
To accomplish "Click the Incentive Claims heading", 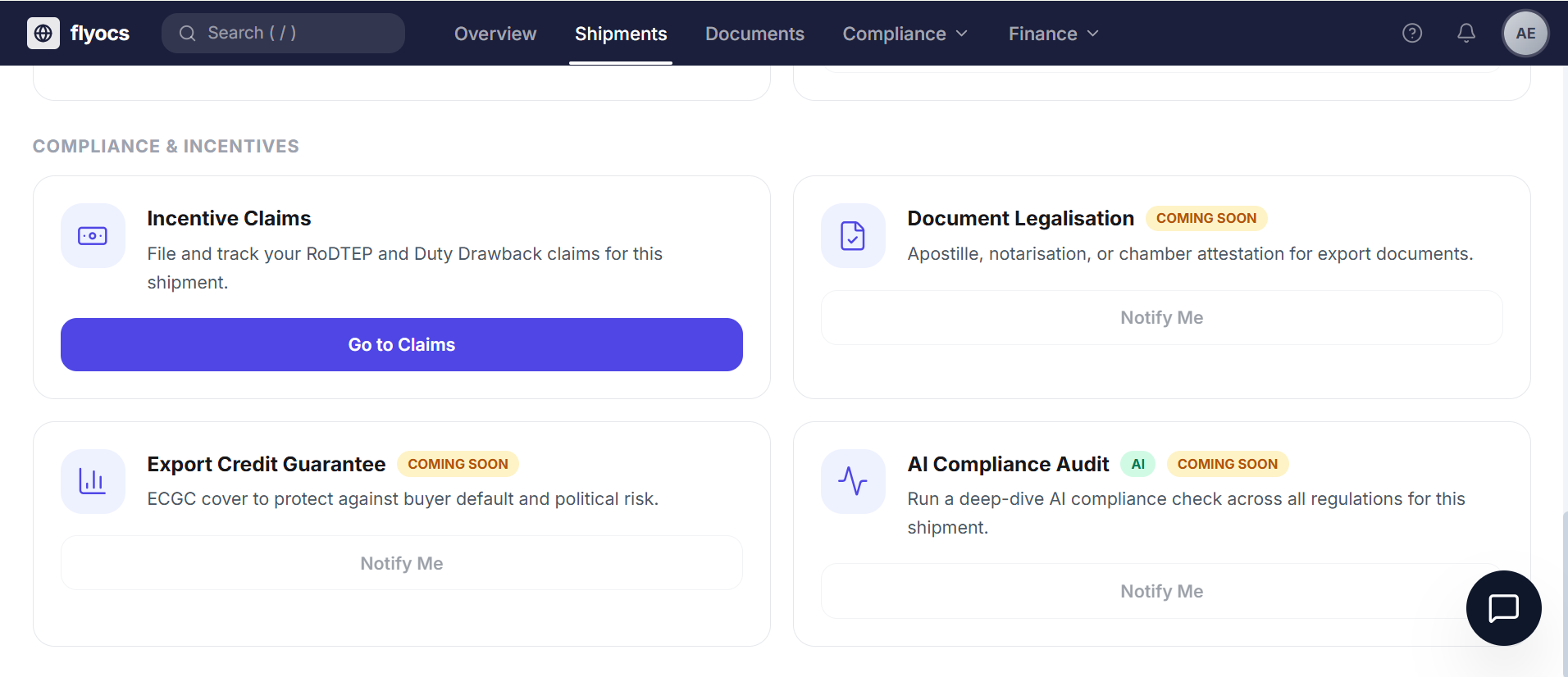I will [x=229, y=218].
